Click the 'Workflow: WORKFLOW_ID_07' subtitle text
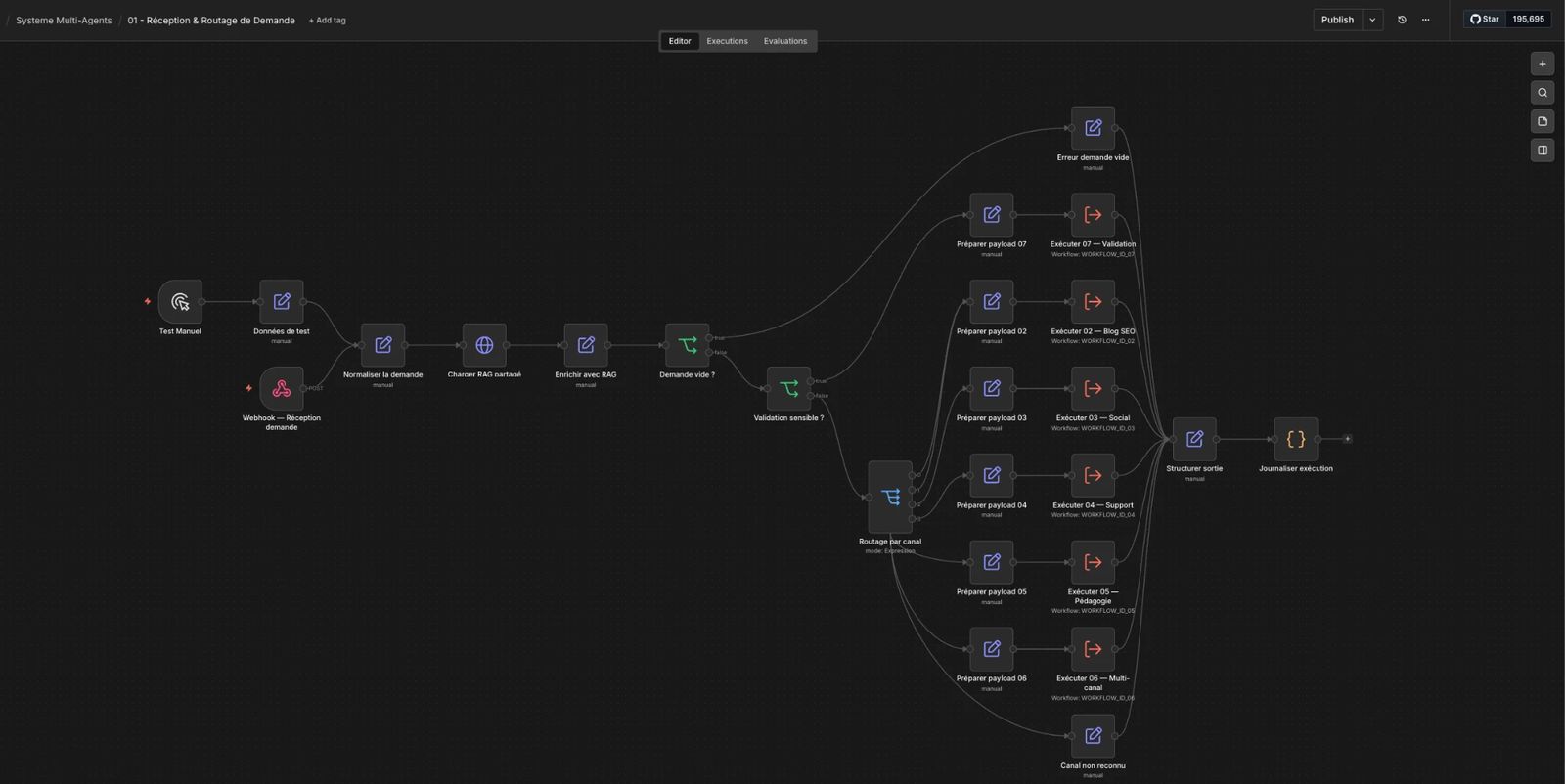The height and width of the screenshot is (784, 1565). (x=1093, y=255)
